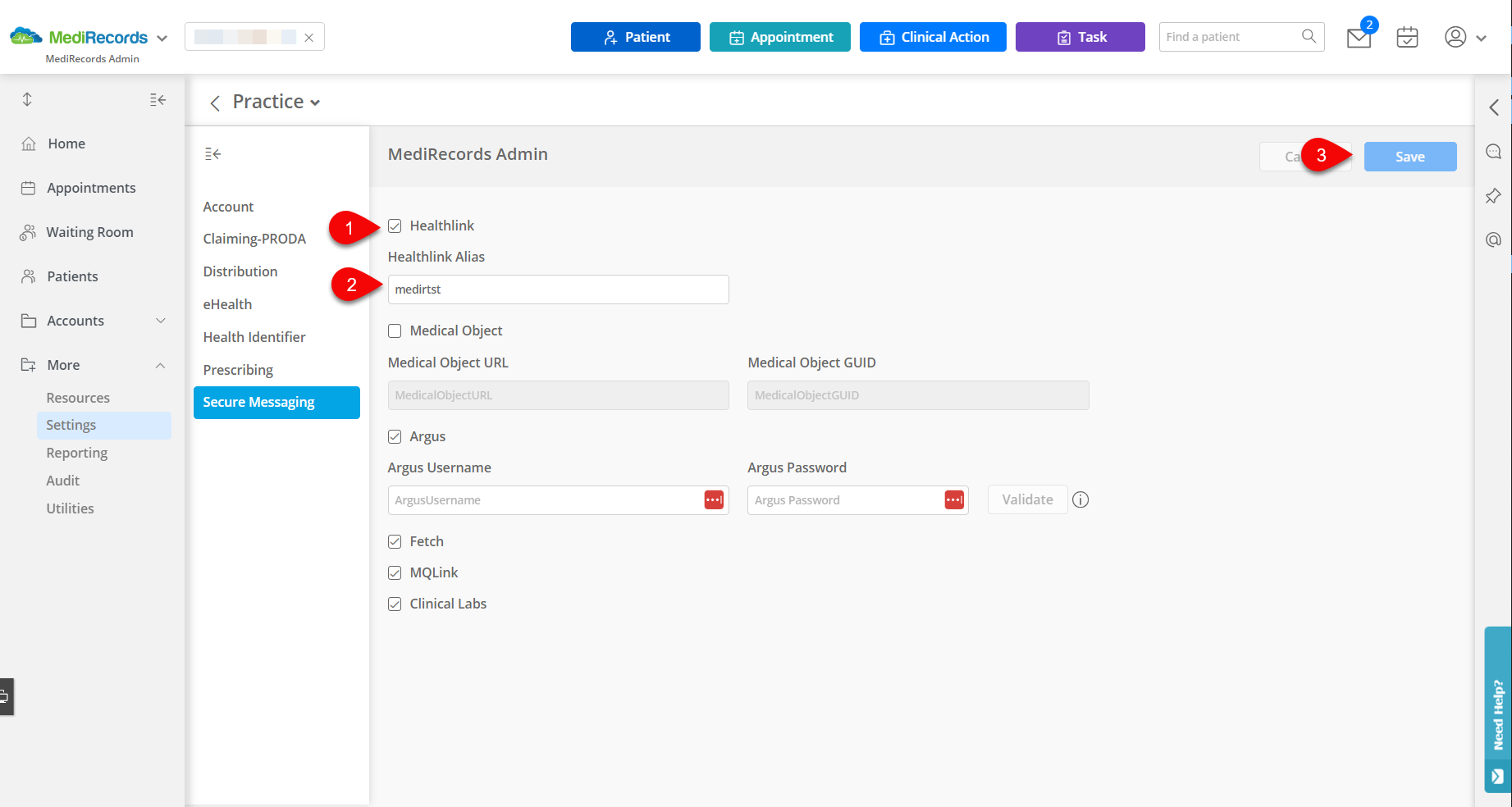Click the More folder icon
The image size is (1512, 807).
pos(29,365)
